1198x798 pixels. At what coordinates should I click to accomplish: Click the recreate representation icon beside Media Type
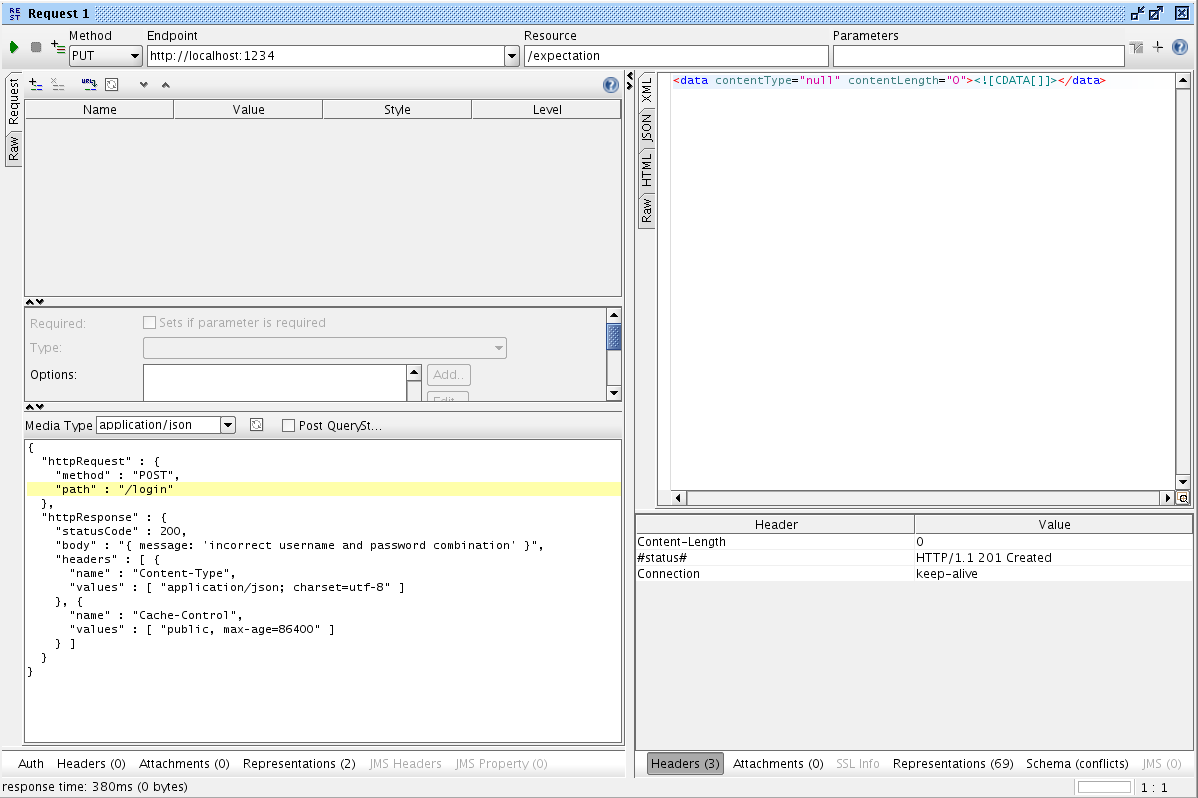click(x=256, y=425)
